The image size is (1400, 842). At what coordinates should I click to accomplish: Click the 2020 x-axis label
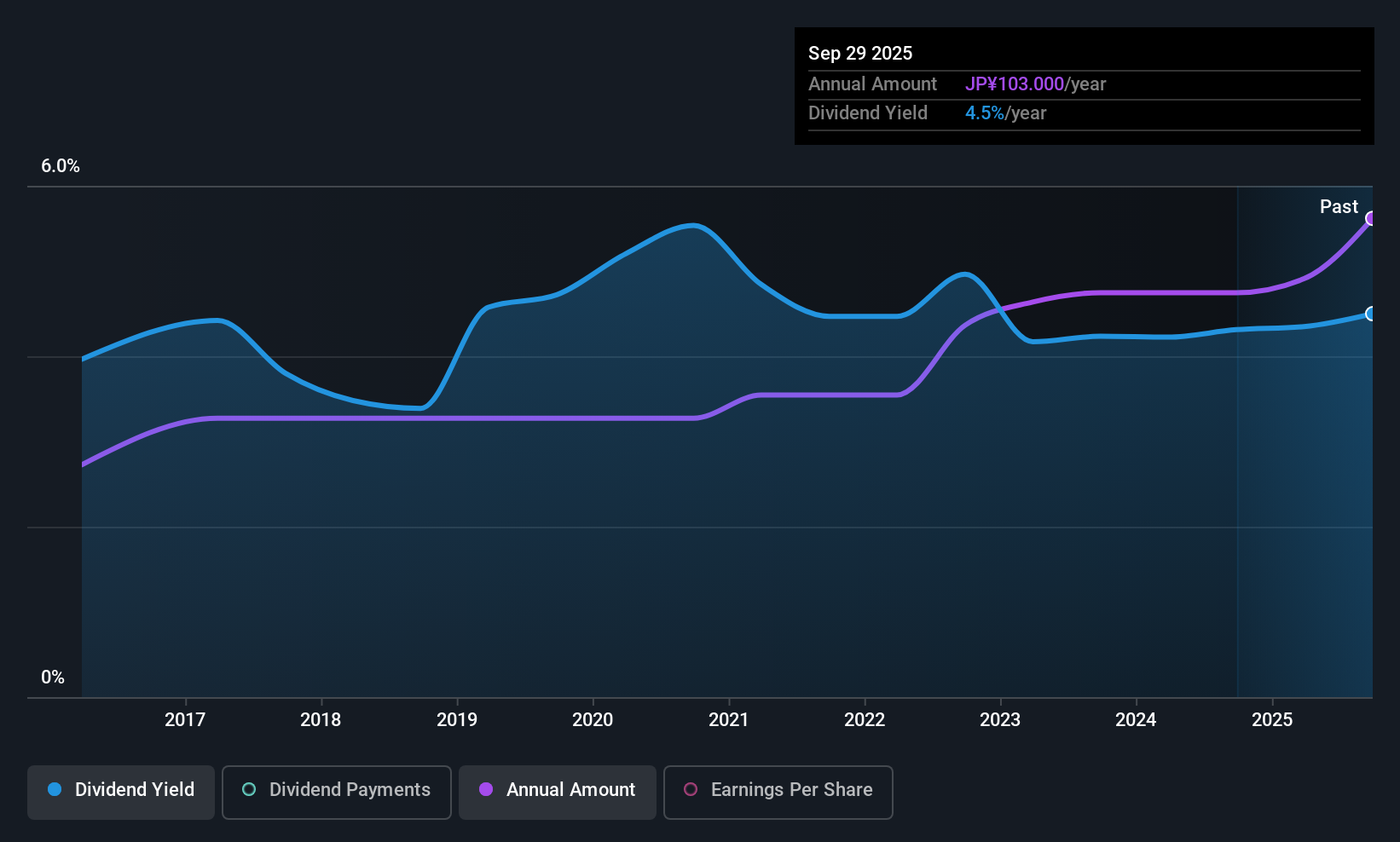pyautogui.click(x=593, y=720)
